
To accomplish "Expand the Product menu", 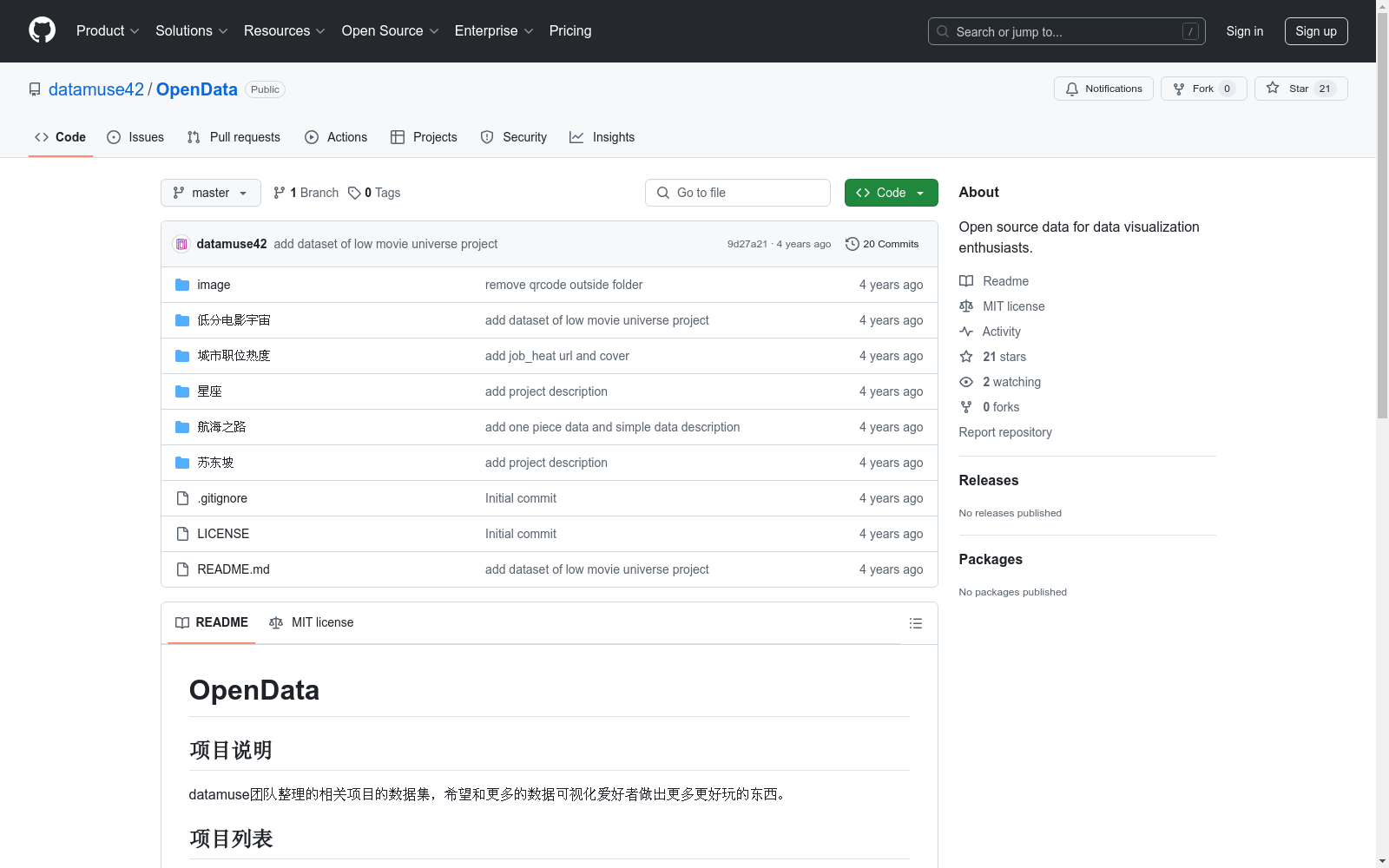I will (108, 31).
